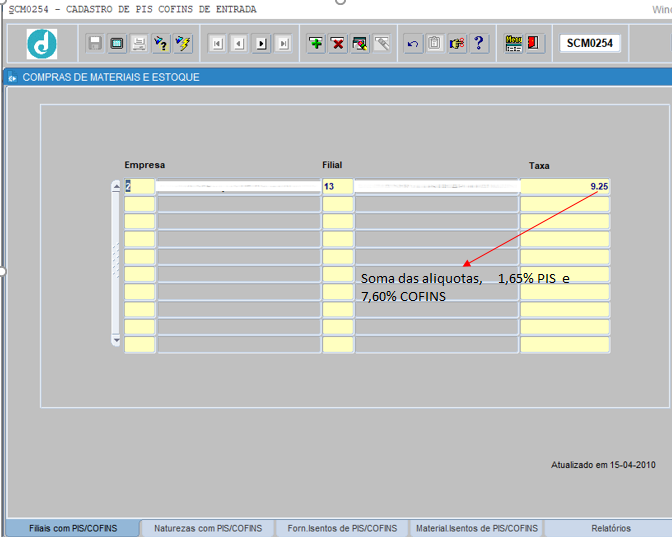The height and width of the screenshot is (537, 672).
Task: Open Naturezas com PIS/COFINS tab
Action: tap(208, 528)
